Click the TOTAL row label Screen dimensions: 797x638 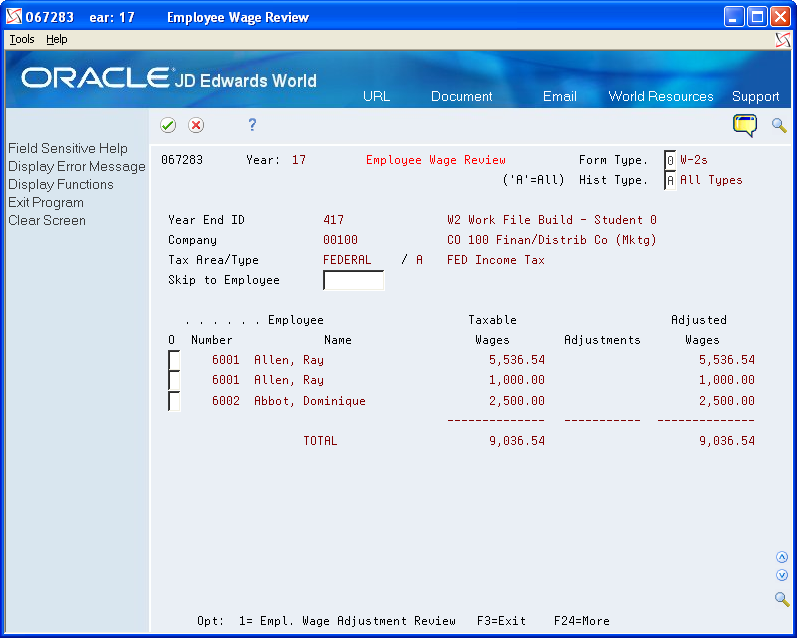320,441
